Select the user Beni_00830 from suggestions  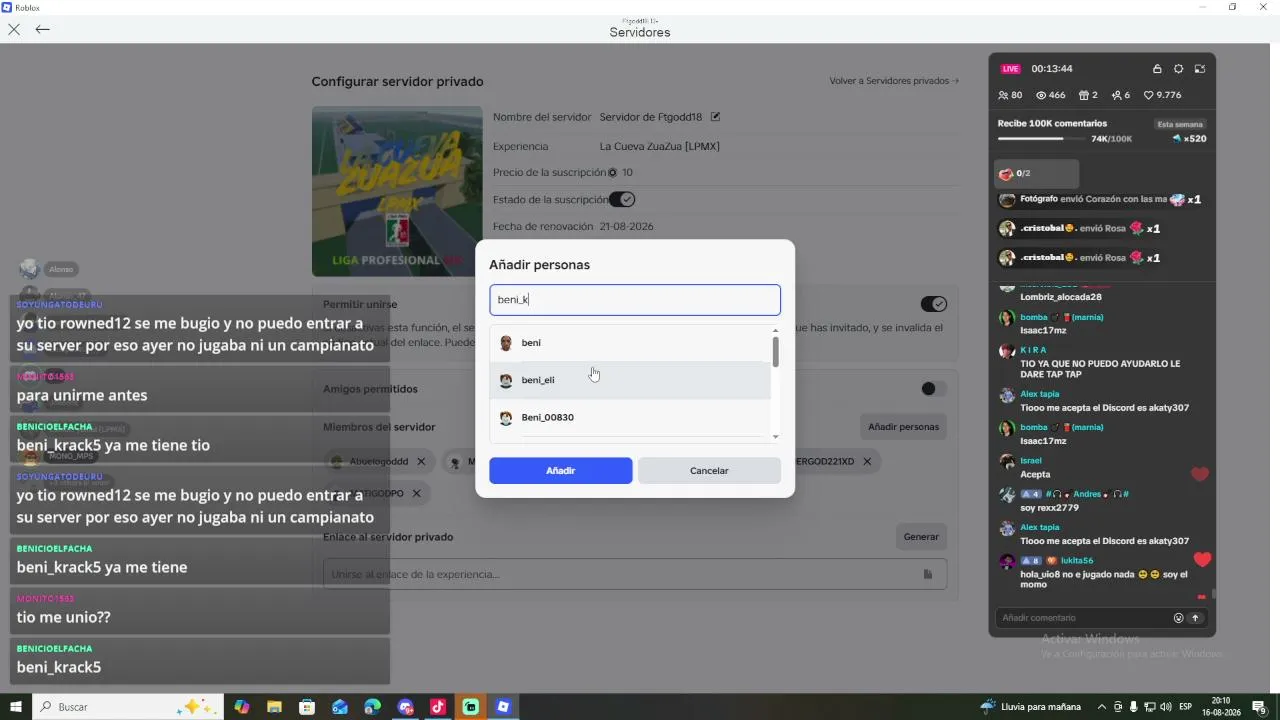630,418
